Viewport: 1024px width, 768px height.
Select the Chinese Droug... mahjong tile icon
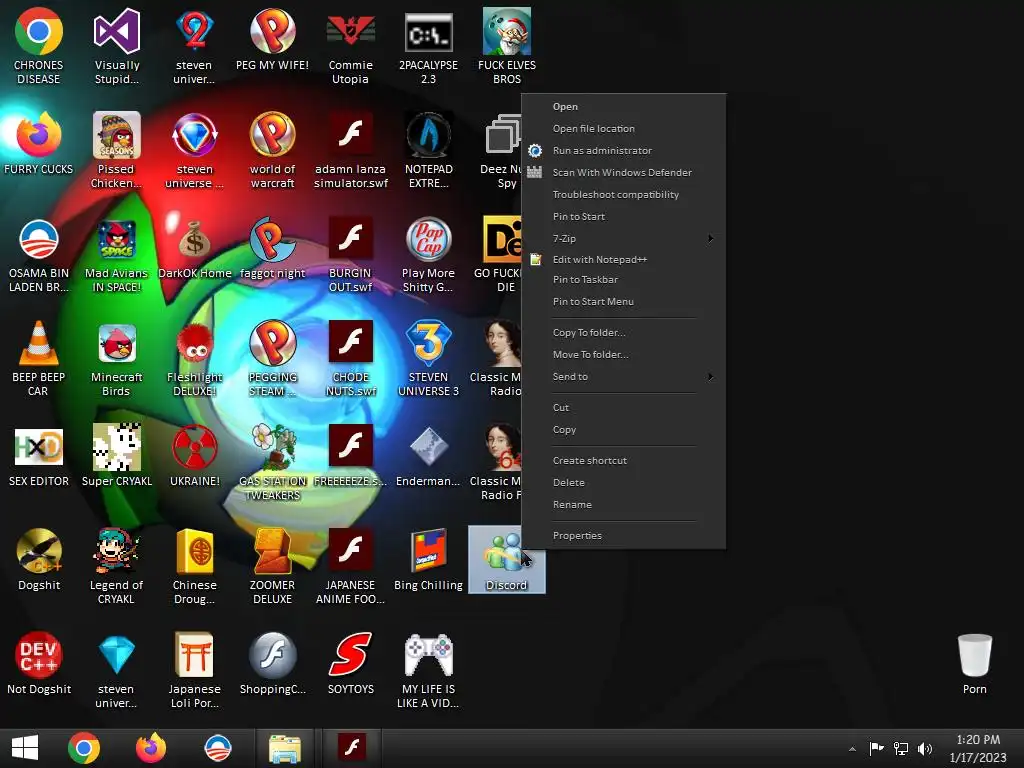click(195, 566)
